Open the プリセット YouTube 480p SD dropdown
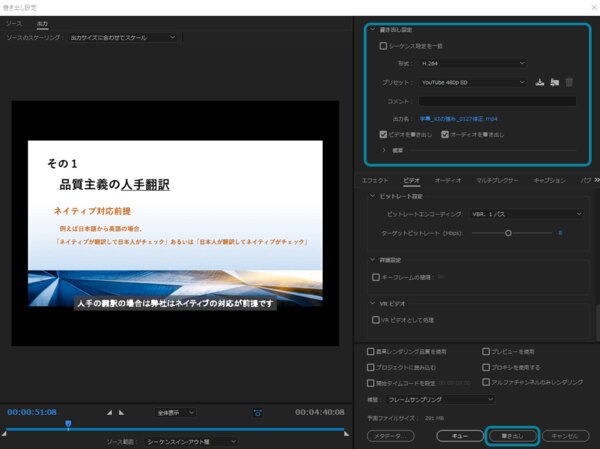 coord(470,82)
